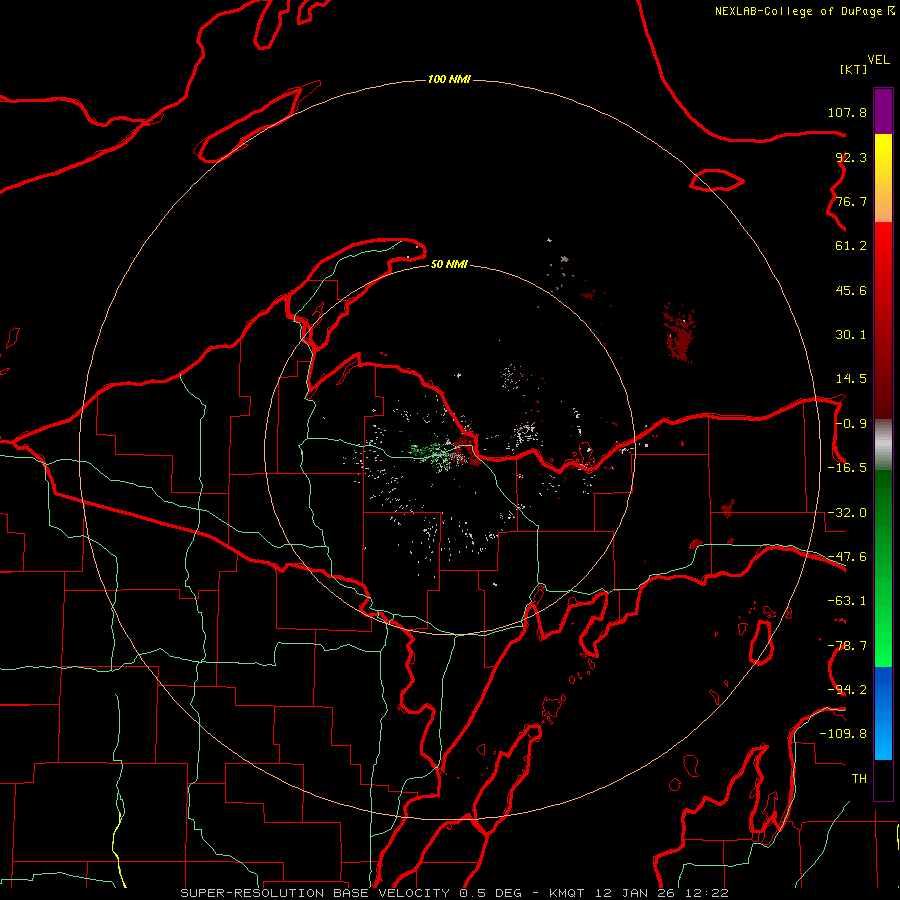This screenshot has height=900, width=900.
Task: Click the [KT] units label
Action: tap(854, 69)
